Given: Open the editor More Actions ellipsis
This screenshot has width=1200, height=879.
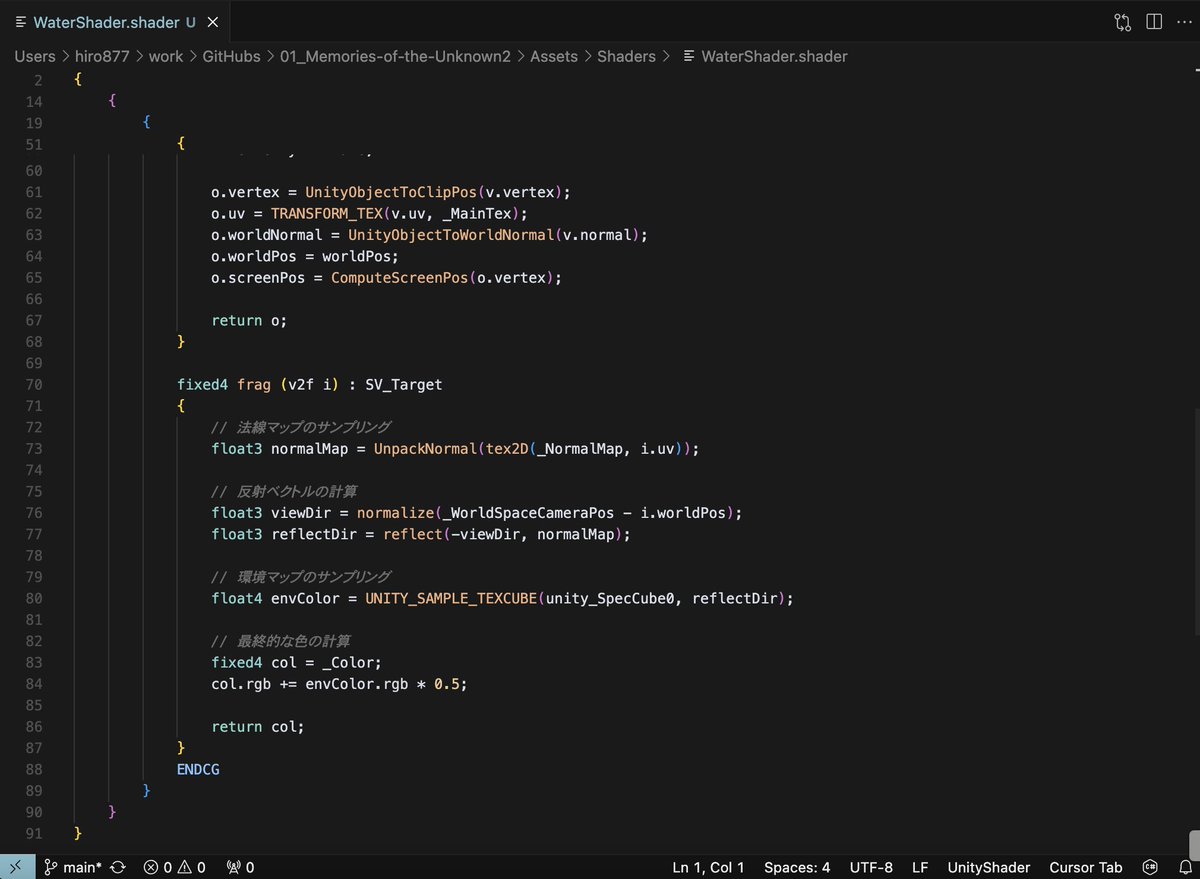Looking at the screenshot, I should (x=1185, y=22).
